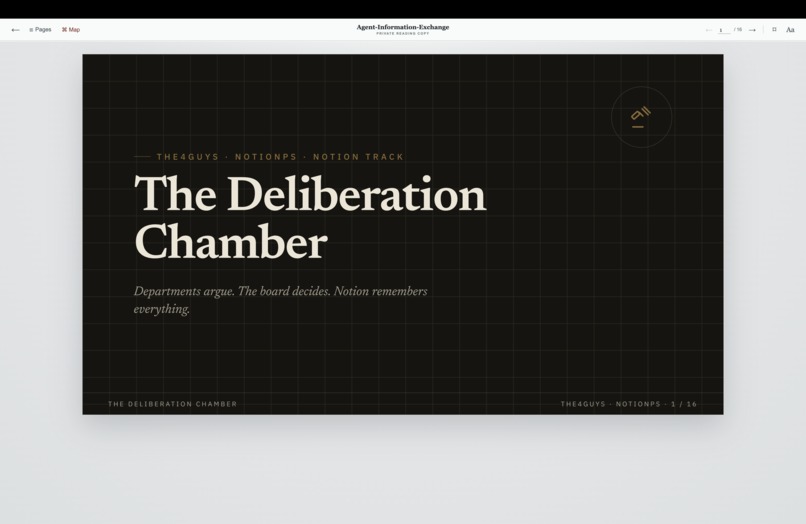Click the Agent-Information-Exchange document title
806x524 pixels.
point(402,27)
